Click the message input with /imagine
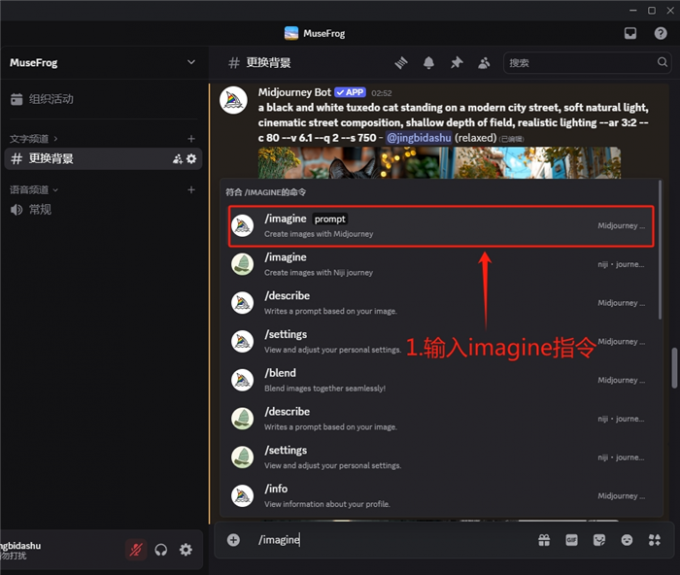The height and width of the screenshot is (575, 680). pyautogui.click(x=390, y=540)
